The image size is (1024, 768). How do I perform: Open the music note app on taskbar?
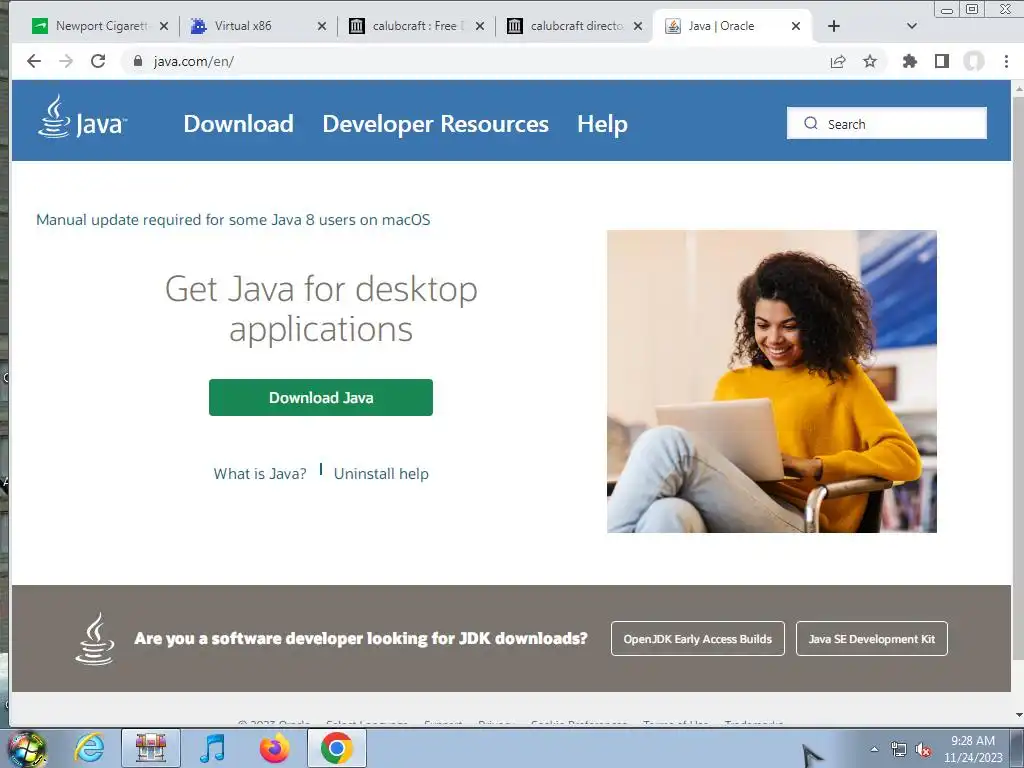(x=212, y=748)
